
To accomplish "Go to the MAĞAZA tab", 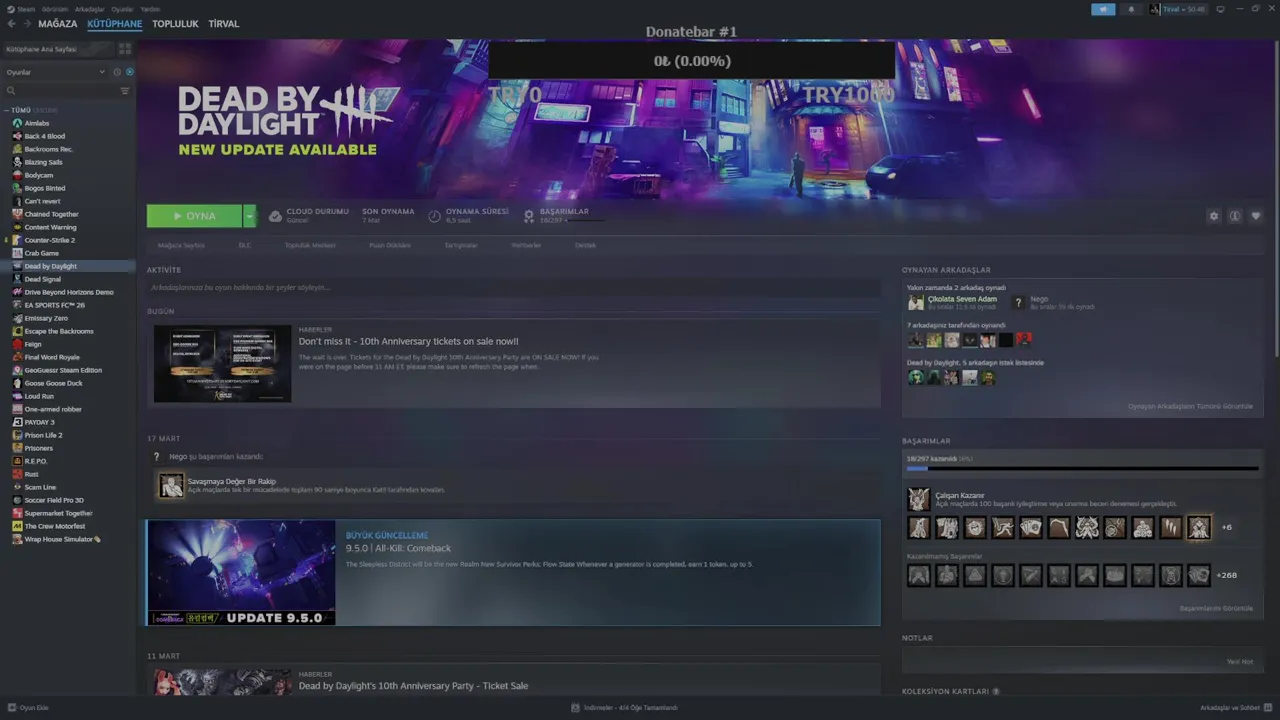I will [58, 24].
